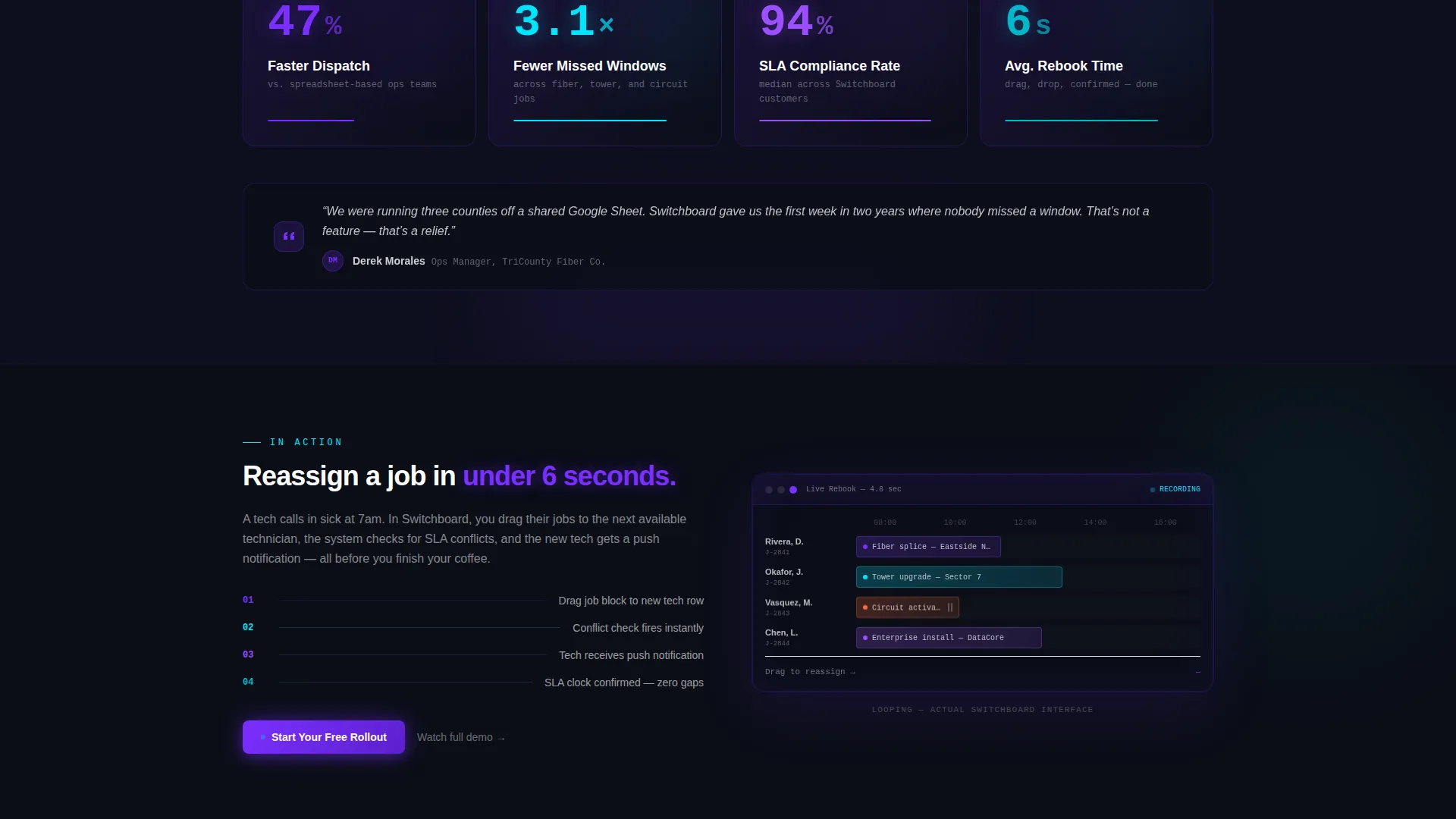Click the SLA Compliance Rate stat heading

[x=830, y=66]
